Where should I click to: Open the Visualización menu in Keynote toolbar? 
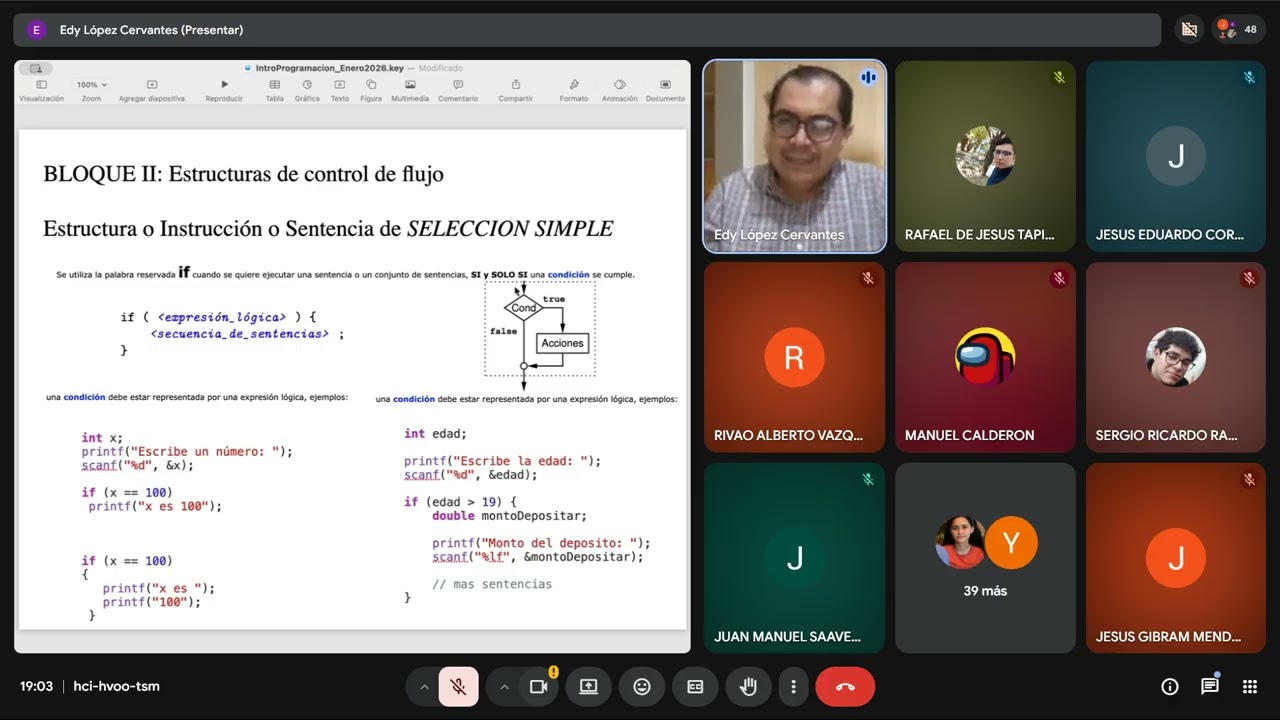(x=41, y=90)
